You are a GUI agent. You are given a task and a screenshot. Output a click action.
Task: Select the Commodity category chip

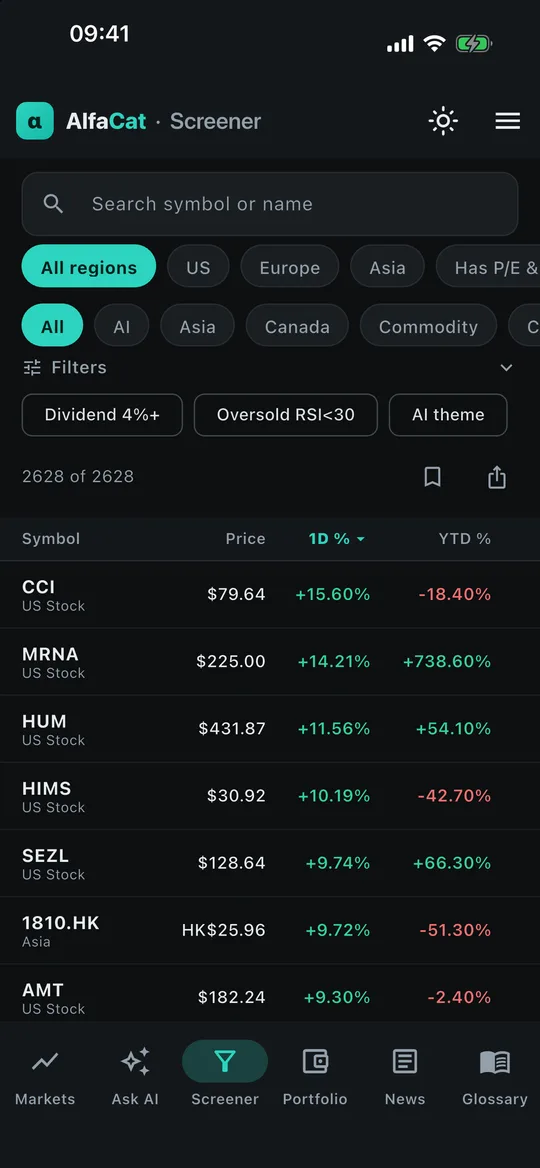[x=428, y=325]
